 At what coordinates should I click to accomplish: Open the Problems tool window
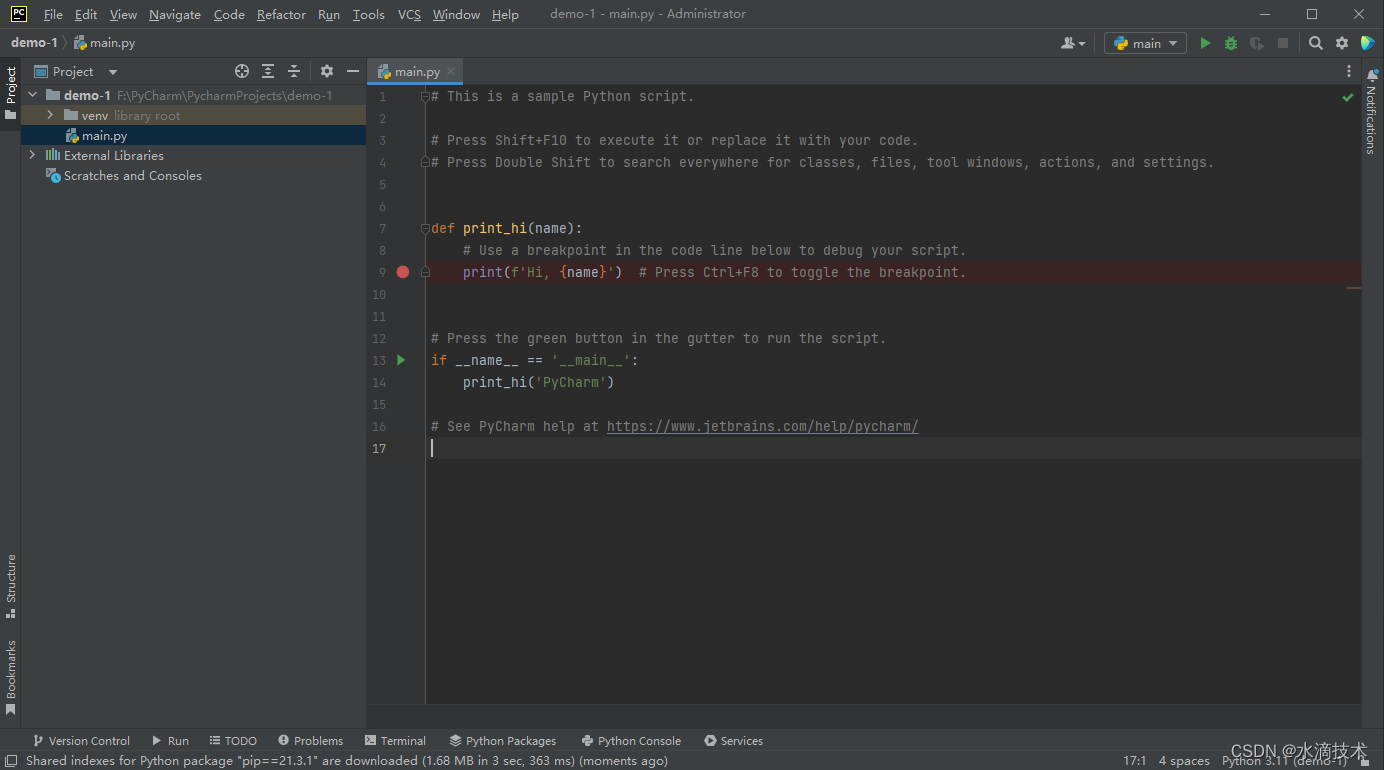point(310,741)
